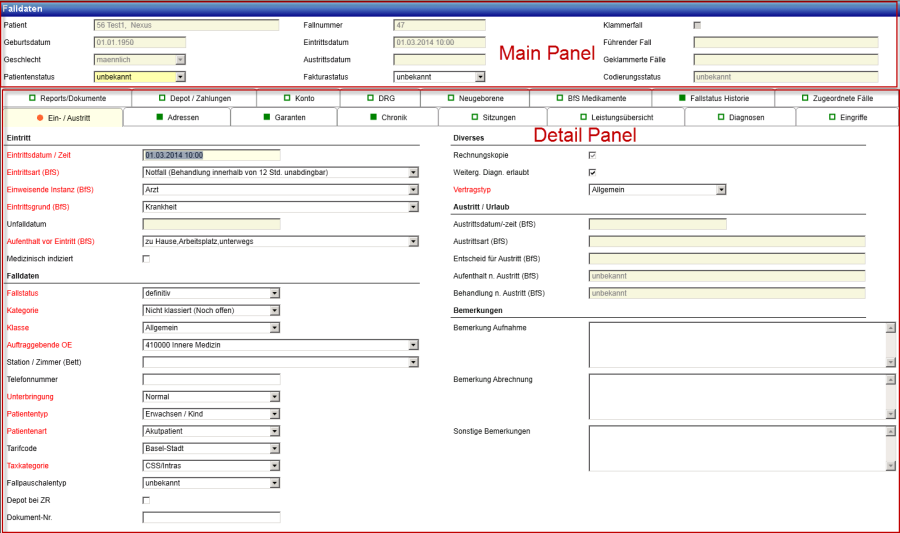Click the Telefonnummer input field
The height and width of the screenshot is (533, 900).
pos(211,379)
